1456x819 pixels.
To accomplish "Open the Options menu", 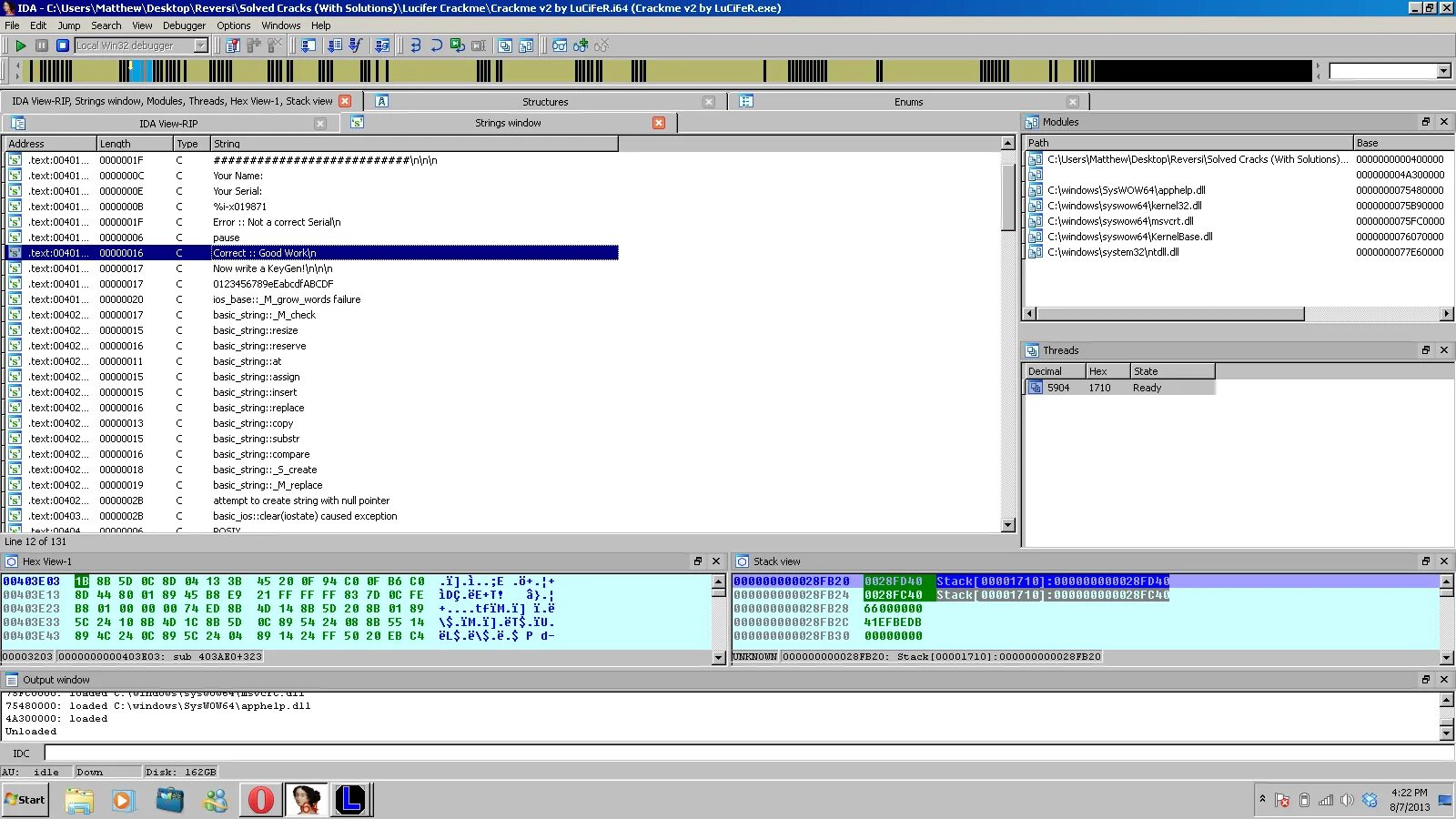I will pyautogui.click(x=233, y=25).
